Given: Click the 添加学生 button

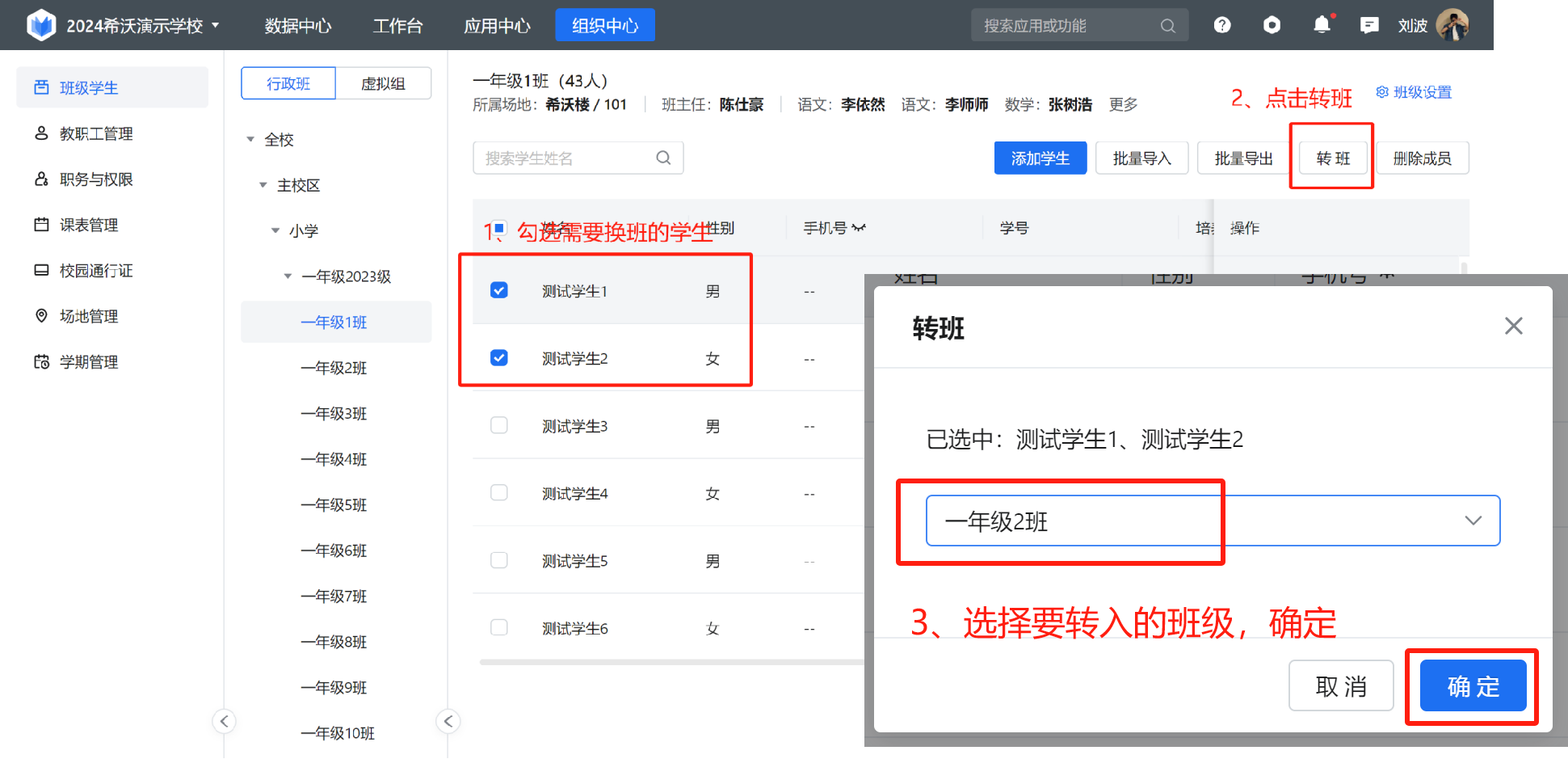Looking at the screenshot, I should tap(1040, 158).
